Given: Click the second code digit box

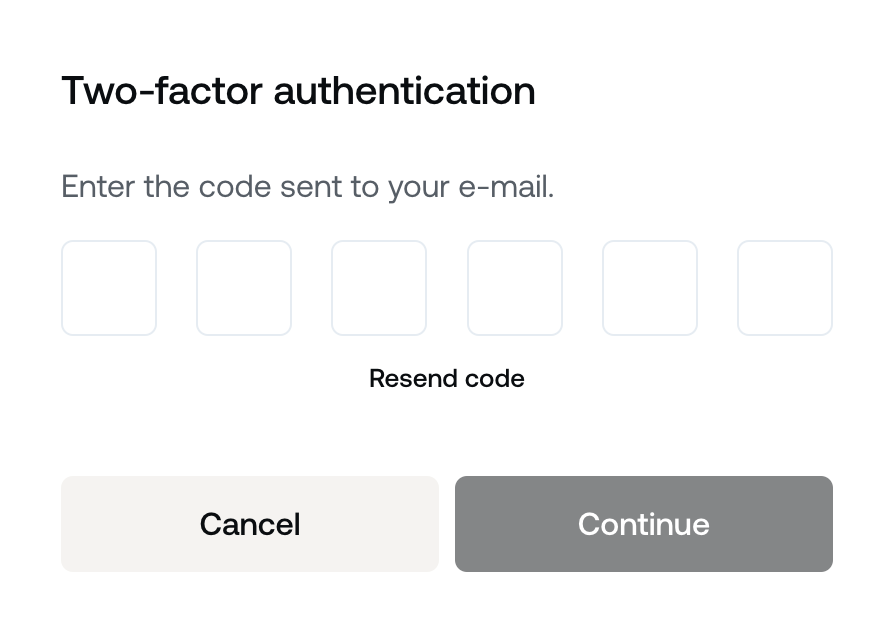Looking at the screenshot, I should pos(244,288).
